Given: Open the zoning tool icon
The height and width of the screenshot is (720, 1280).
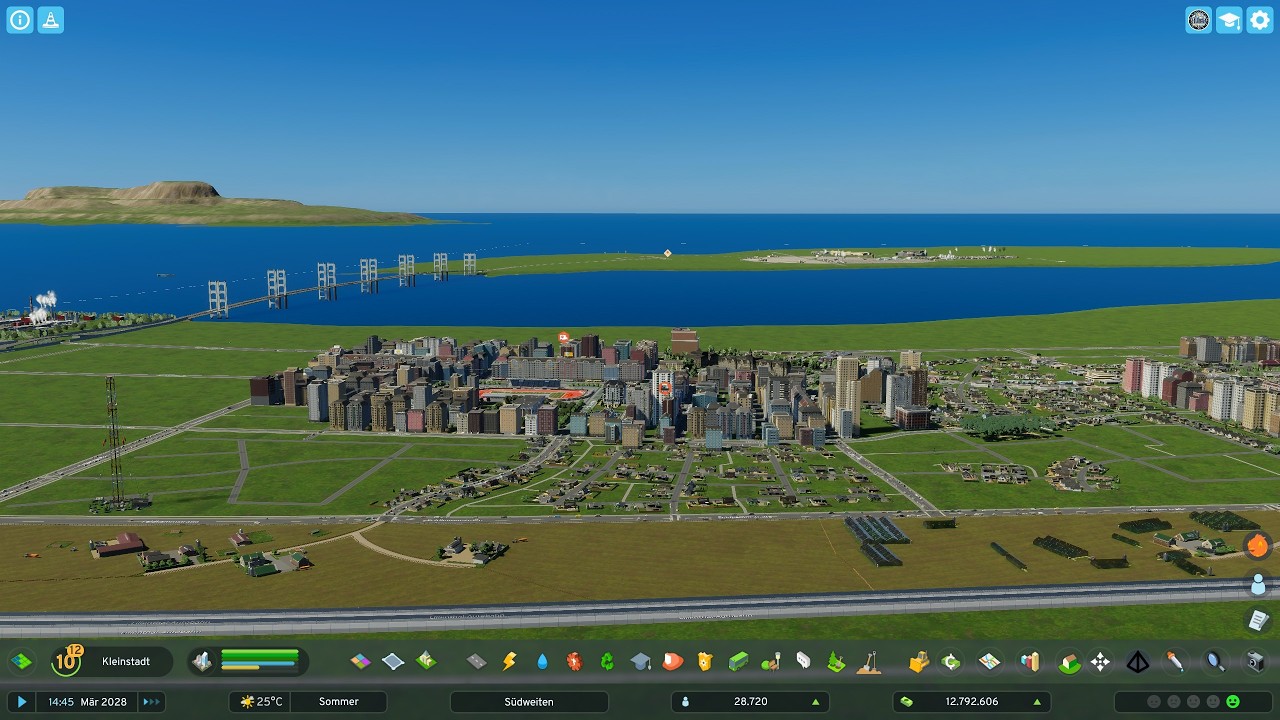Looking at the screenshot, I should (361, 661).
